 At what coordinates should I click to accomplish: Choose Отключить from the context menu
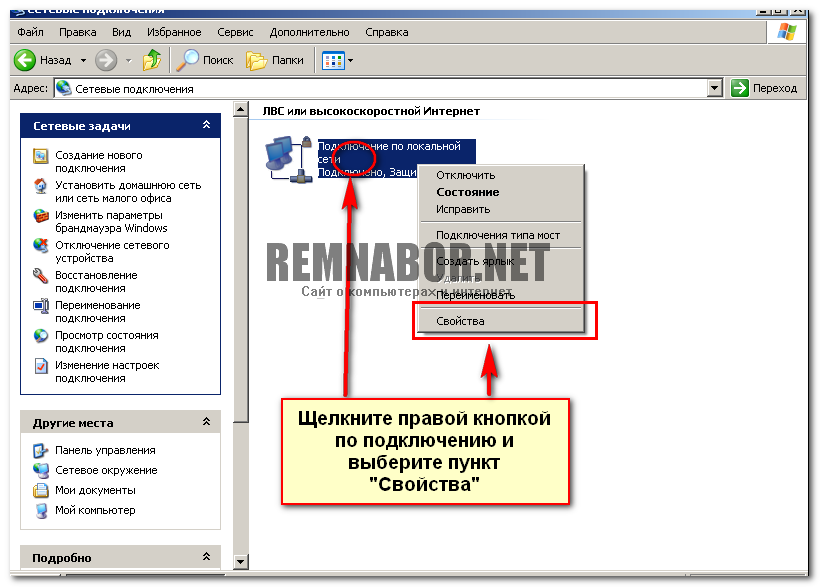click(x=465, y=175)
